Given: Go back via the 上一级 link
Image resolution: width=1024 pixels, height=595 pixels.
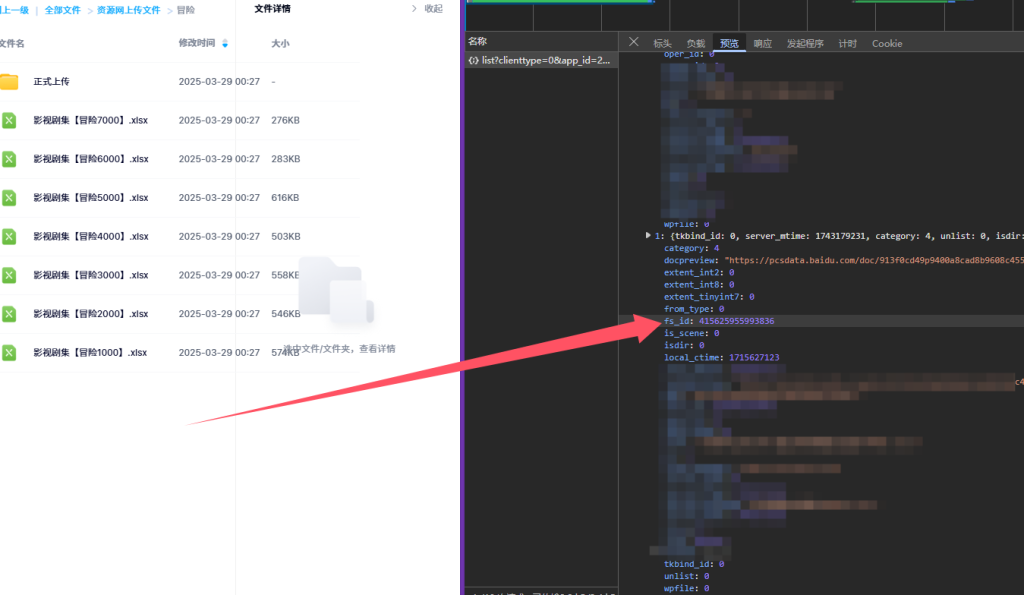Looking at the screenshot, I should click(x=14, y=10).
